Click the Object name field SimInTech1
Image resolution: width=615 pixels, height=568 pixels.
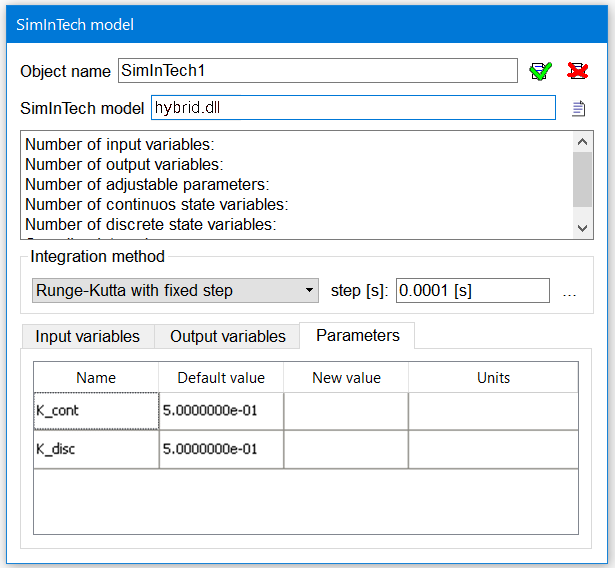318,71
